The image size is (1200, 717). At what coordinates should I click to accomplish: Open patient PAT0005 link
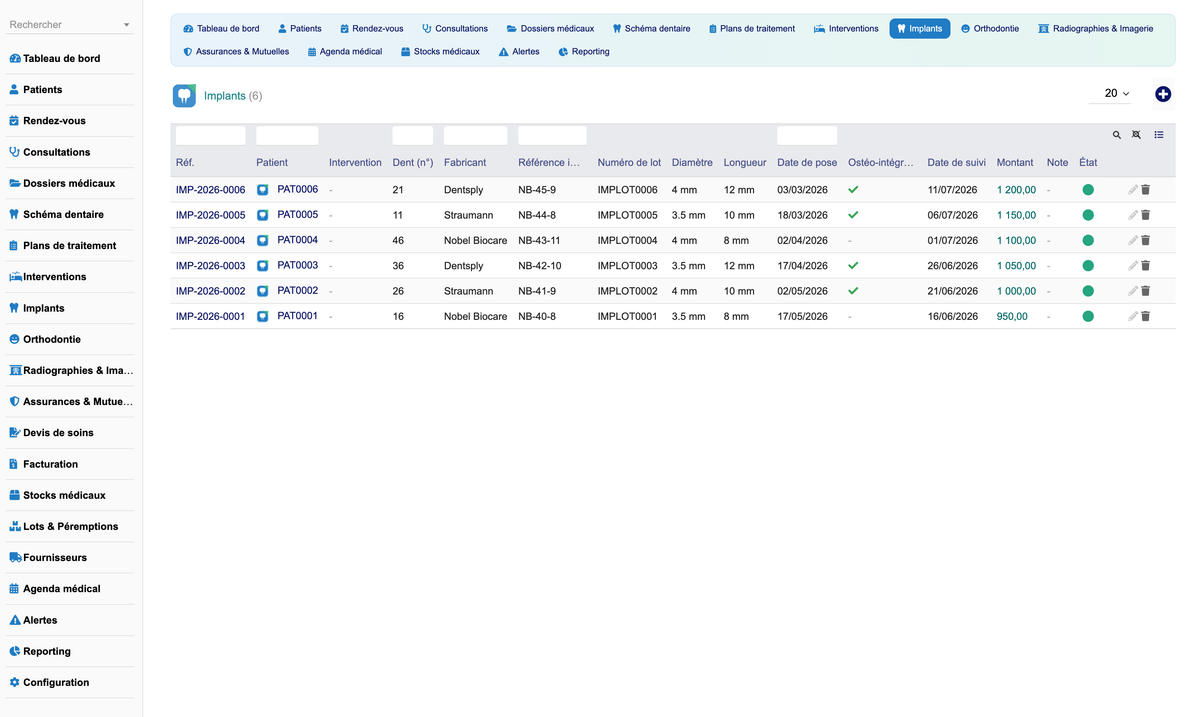(297, 214)
